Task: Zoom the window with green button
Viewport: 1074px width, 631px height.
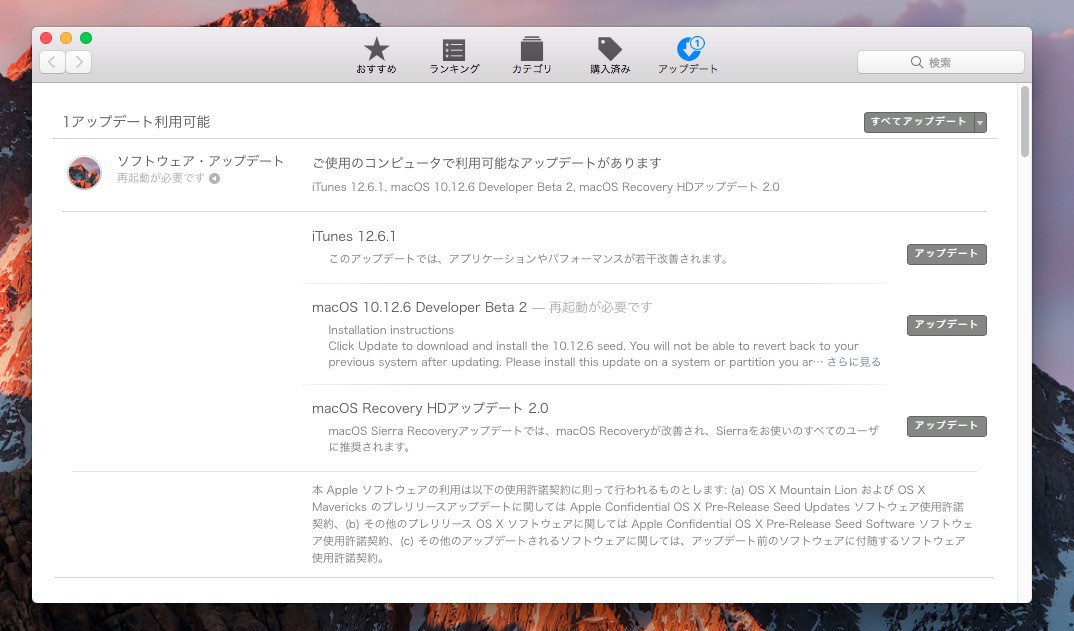Action: (86, 38)
